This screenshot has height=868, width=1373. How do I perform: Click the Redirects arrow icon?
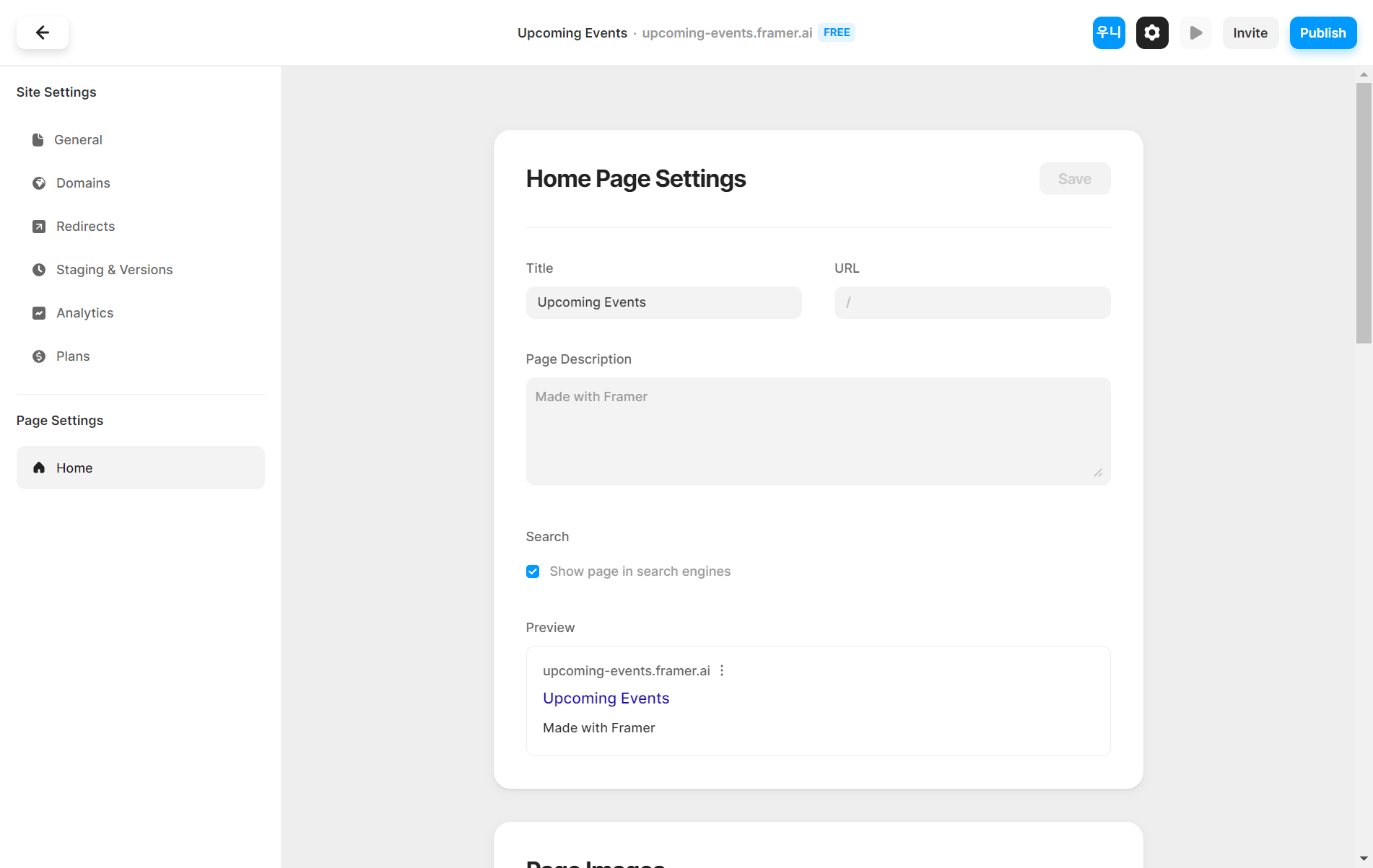click(x=39, y=227)
